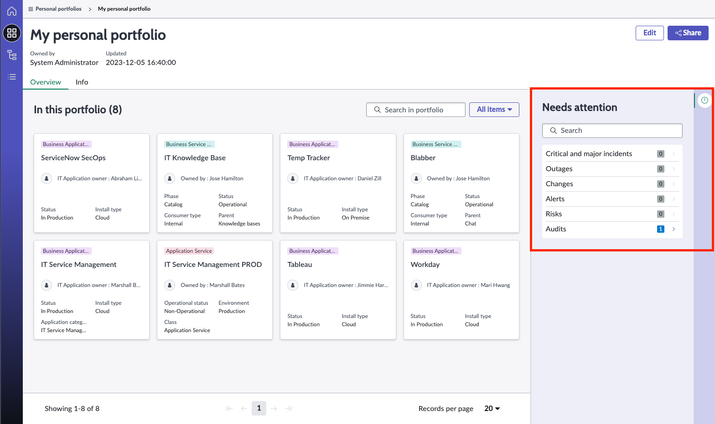Click Business Applicat... tag on Tableau card
This screenshot has width=715, height=424.
312,251
